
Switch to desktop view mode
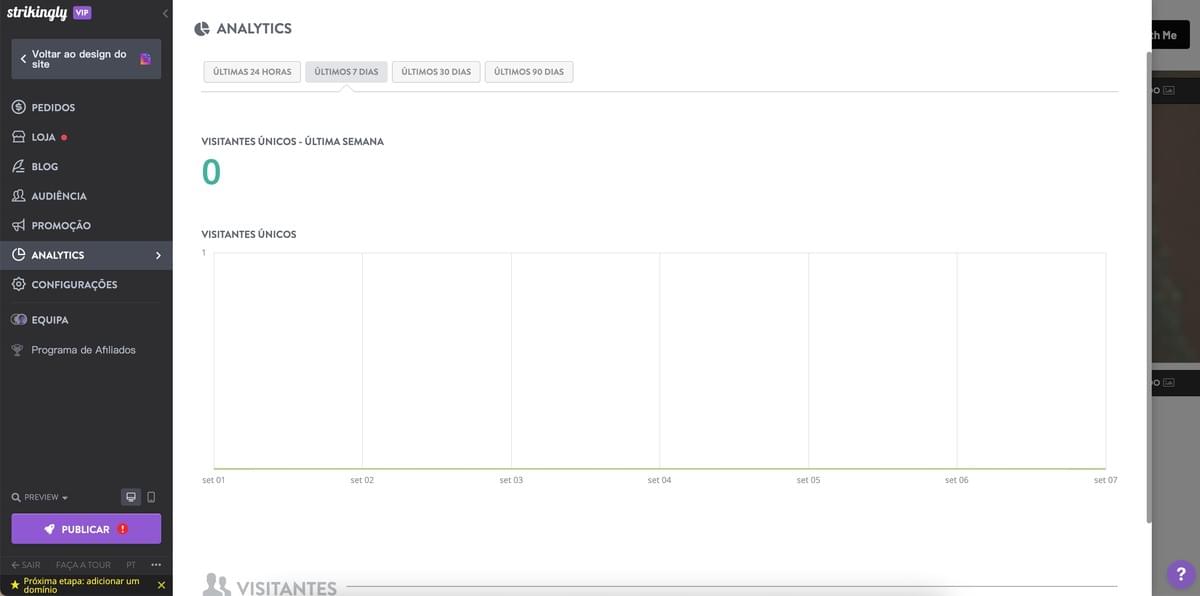click(x=131, y=497)
